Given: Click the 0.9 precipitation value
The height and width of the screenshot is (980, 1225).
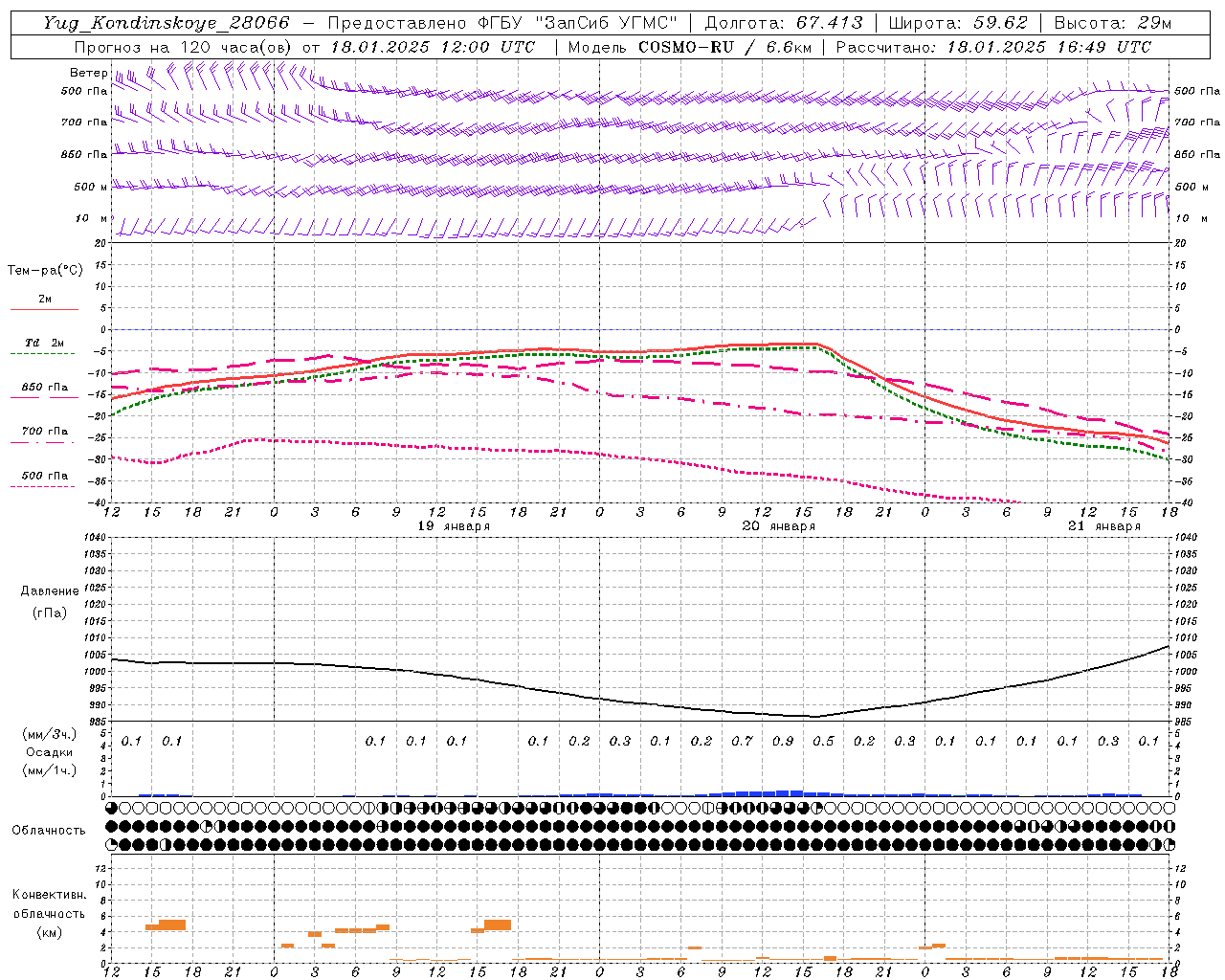Looking at the screenshot, I should [x=783, y=741].
